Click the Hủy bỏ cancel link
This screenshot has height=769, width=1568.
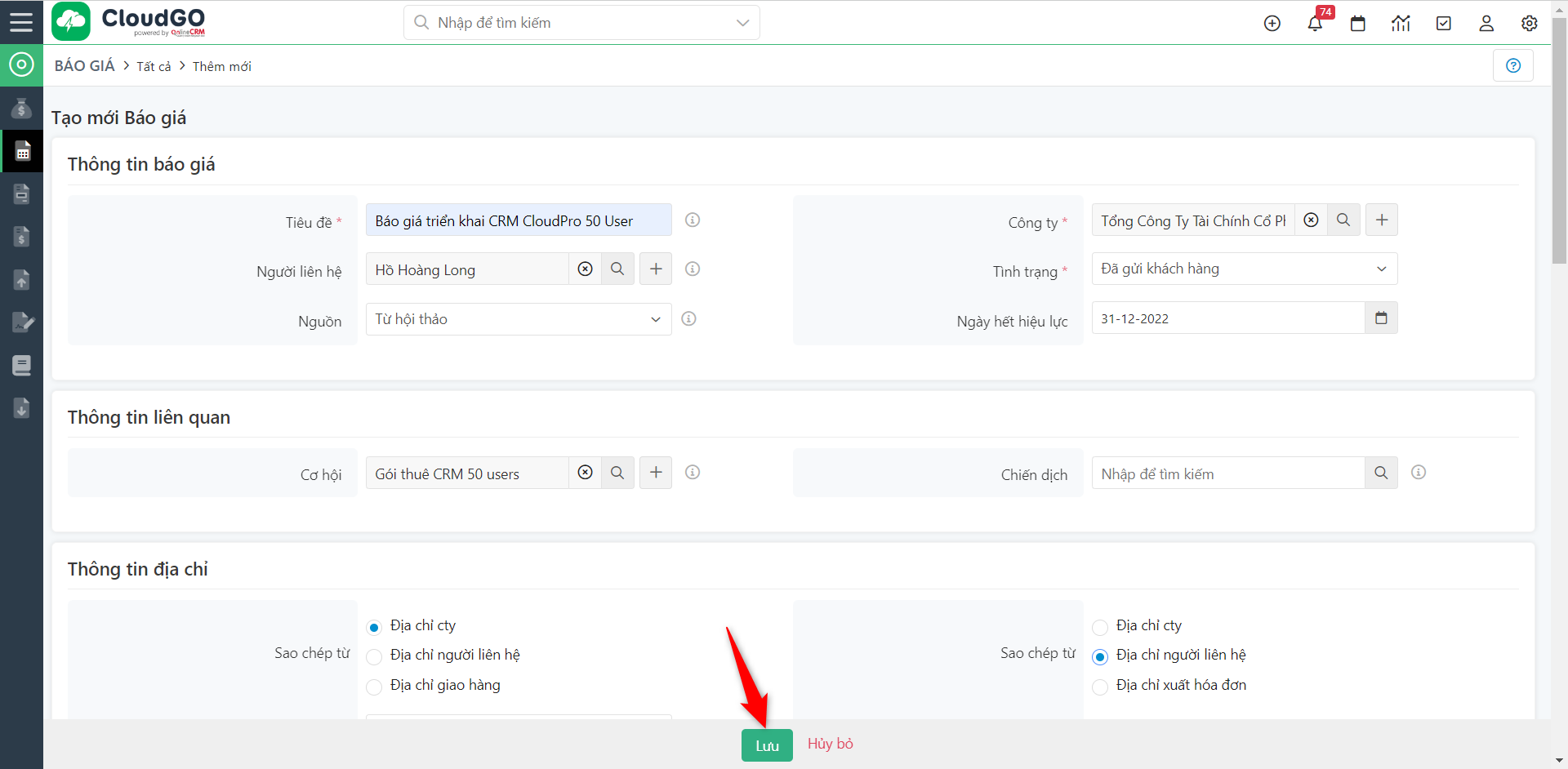[830, 744]
